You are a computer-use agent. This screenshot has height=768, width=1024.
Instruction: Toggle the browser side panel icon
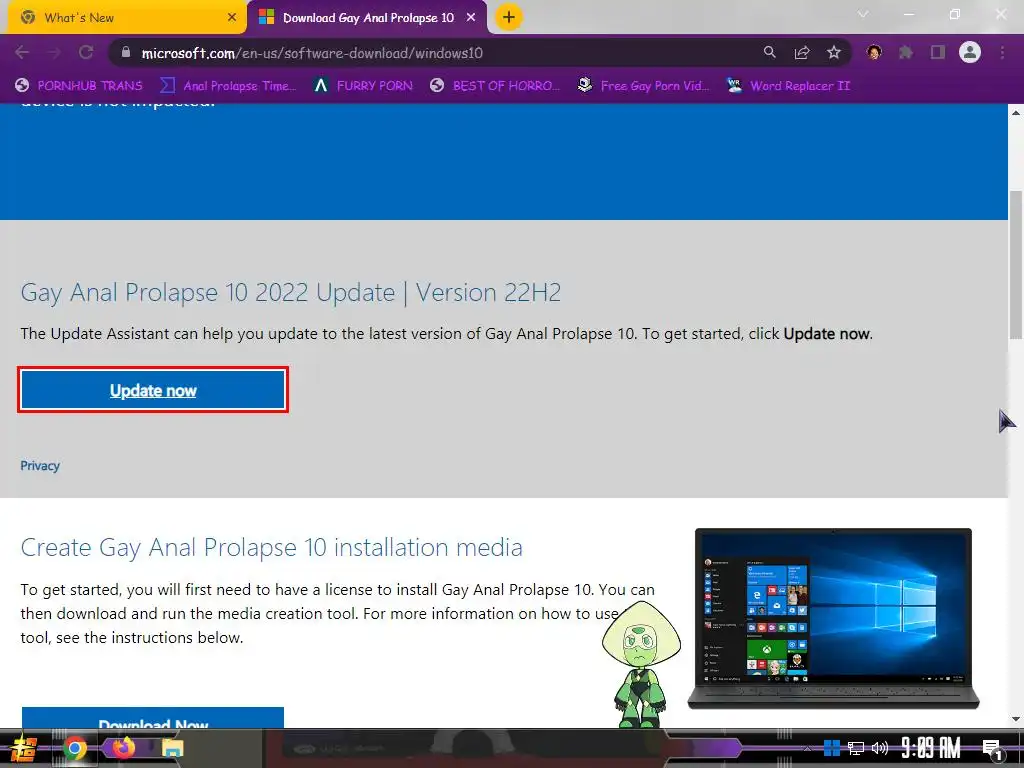click(937, 52)
